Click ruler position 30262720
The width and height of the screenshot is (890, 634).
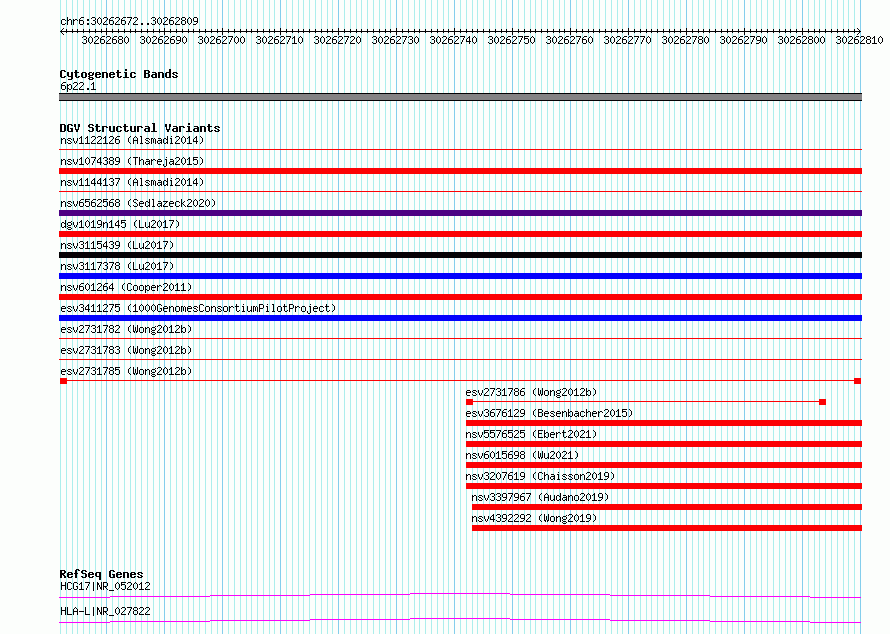point(337,40)
